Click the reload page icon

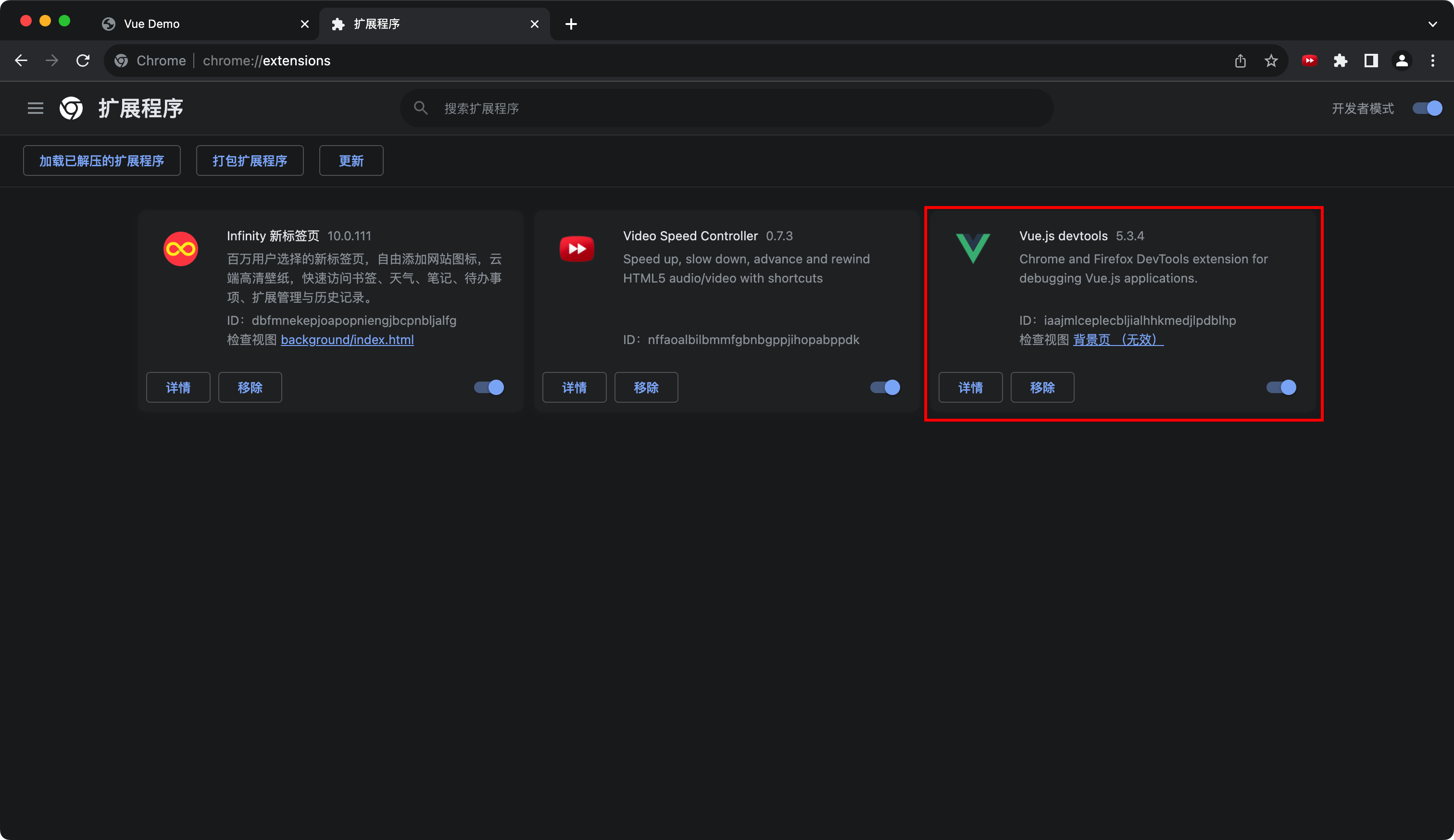[83, 61]
